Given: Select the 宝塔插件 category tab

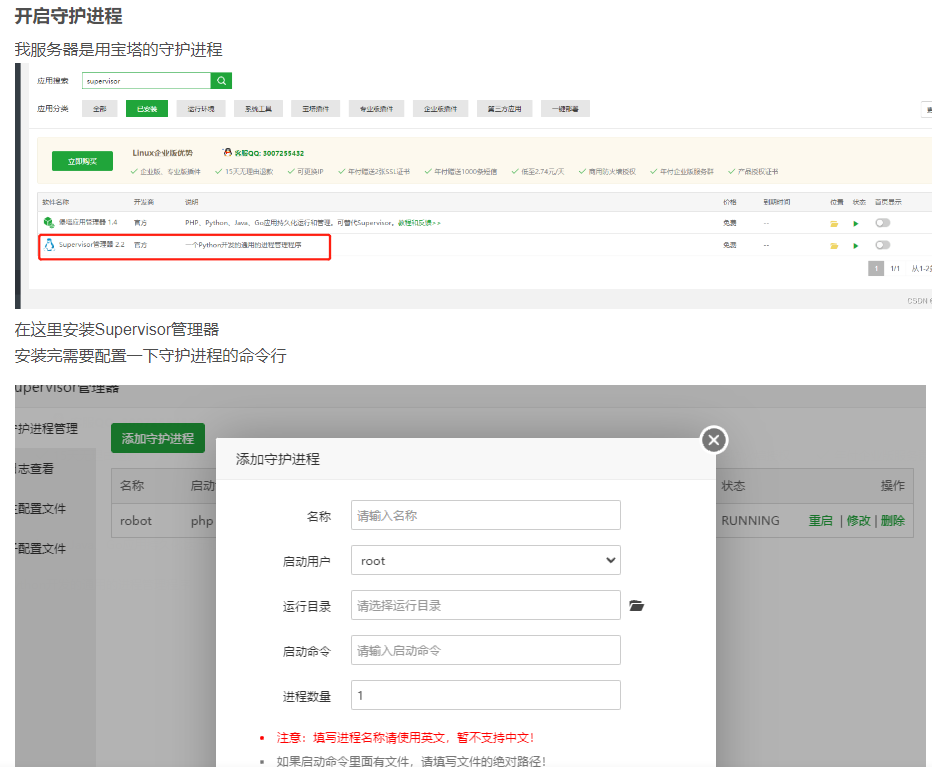Looking at the screenshot, I should [x=315, y=109].
